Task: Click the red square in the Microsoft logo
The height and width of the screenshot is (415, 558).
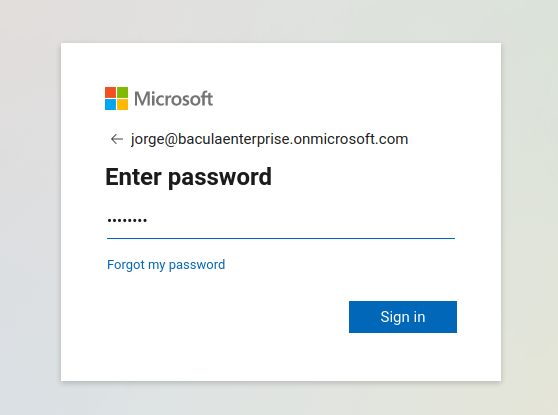Action: [110, 93]
